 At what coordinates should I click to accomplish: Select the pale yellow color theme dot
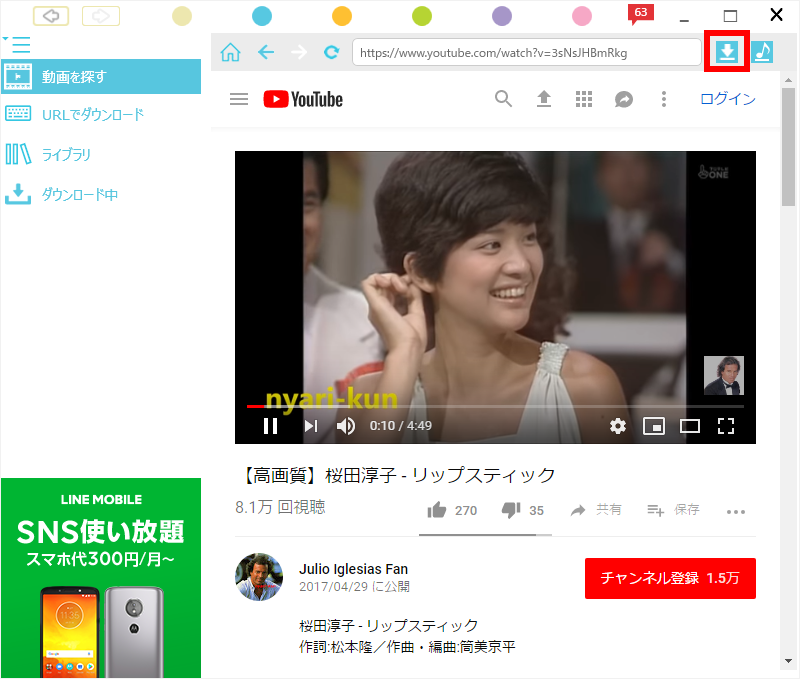pyautogui.click(x=182, y=16)
